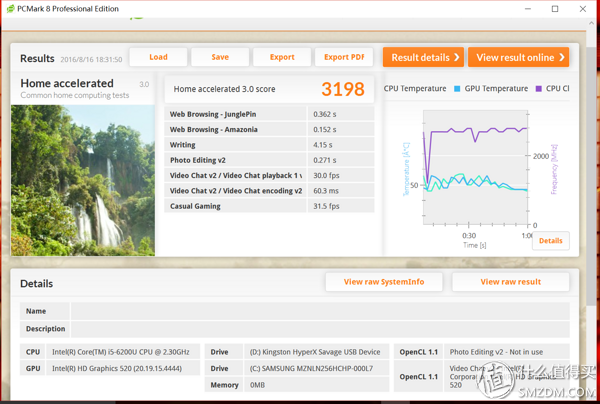The width and height of the screenshot is (600, 404).
Task: Click the Description input field
Action: coord(320,329)
